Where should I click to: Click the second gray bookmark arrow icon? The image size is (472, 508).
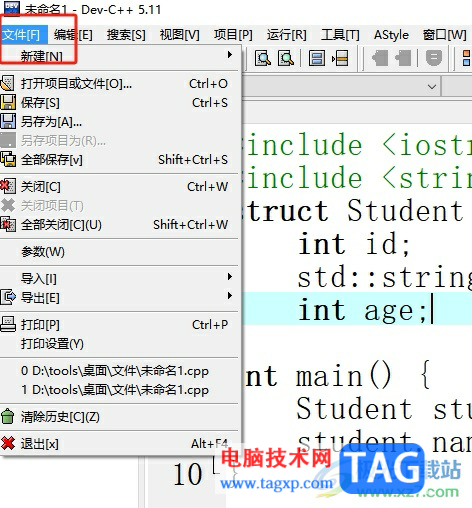pyautogui.click(x=403, y=58)
